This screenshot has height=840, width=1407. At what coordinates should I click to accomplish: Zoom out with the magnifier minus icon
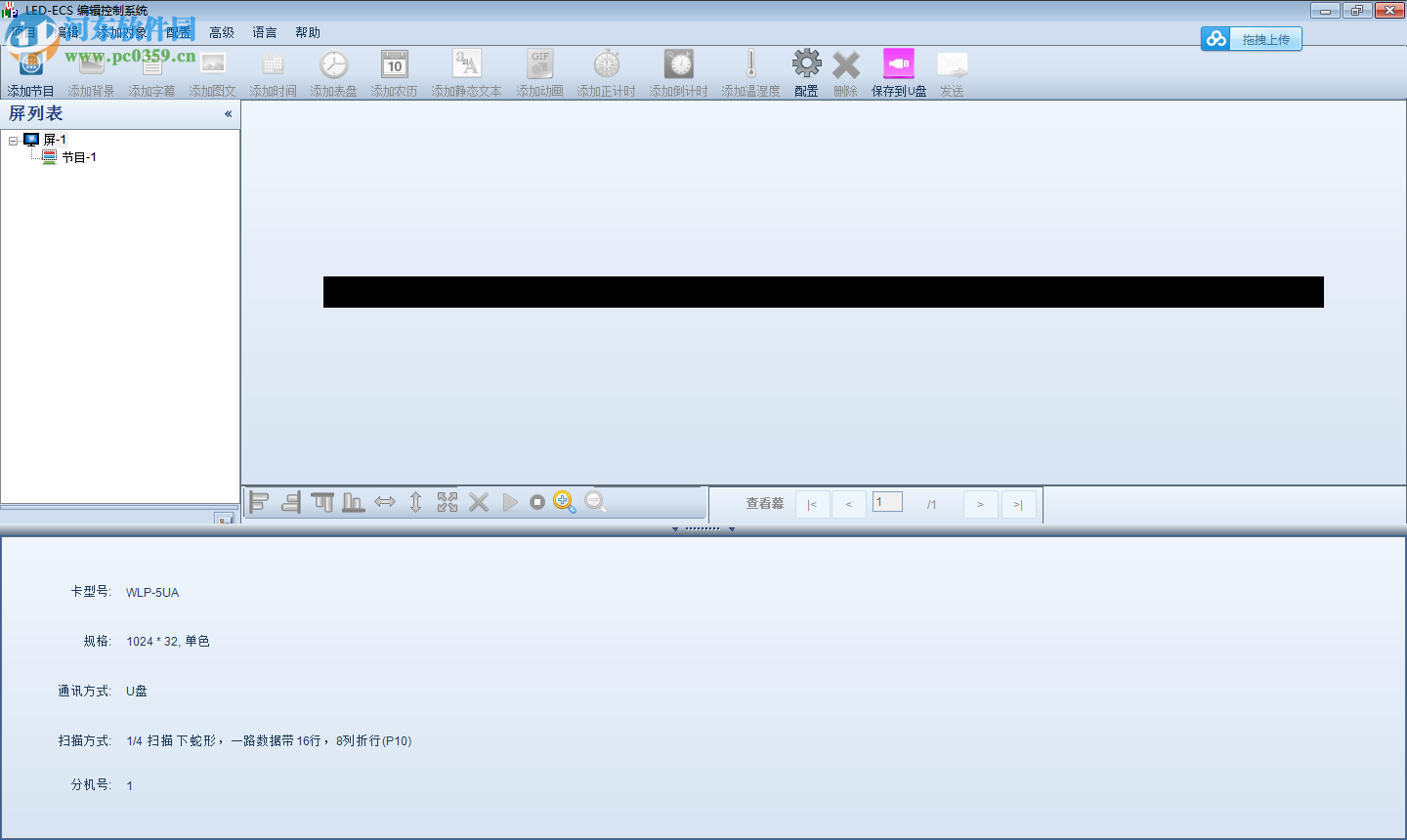(x=595, y=502)
